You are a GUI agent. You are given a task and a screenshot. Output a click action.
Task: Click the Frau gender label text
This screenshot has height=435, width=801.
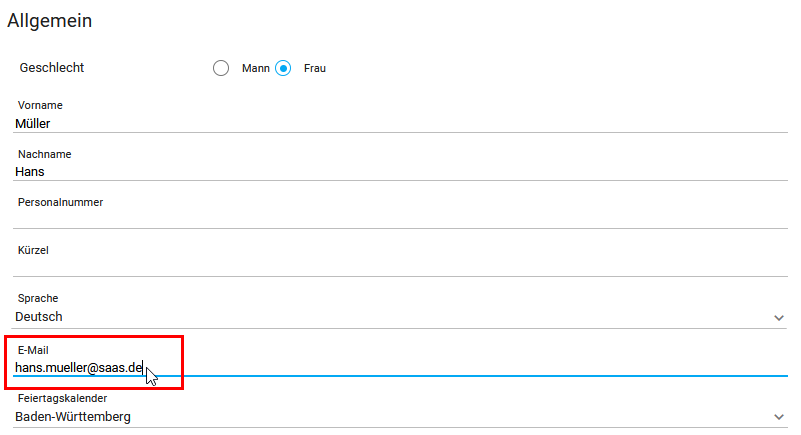pyautogui.click(x=315, y=68)
